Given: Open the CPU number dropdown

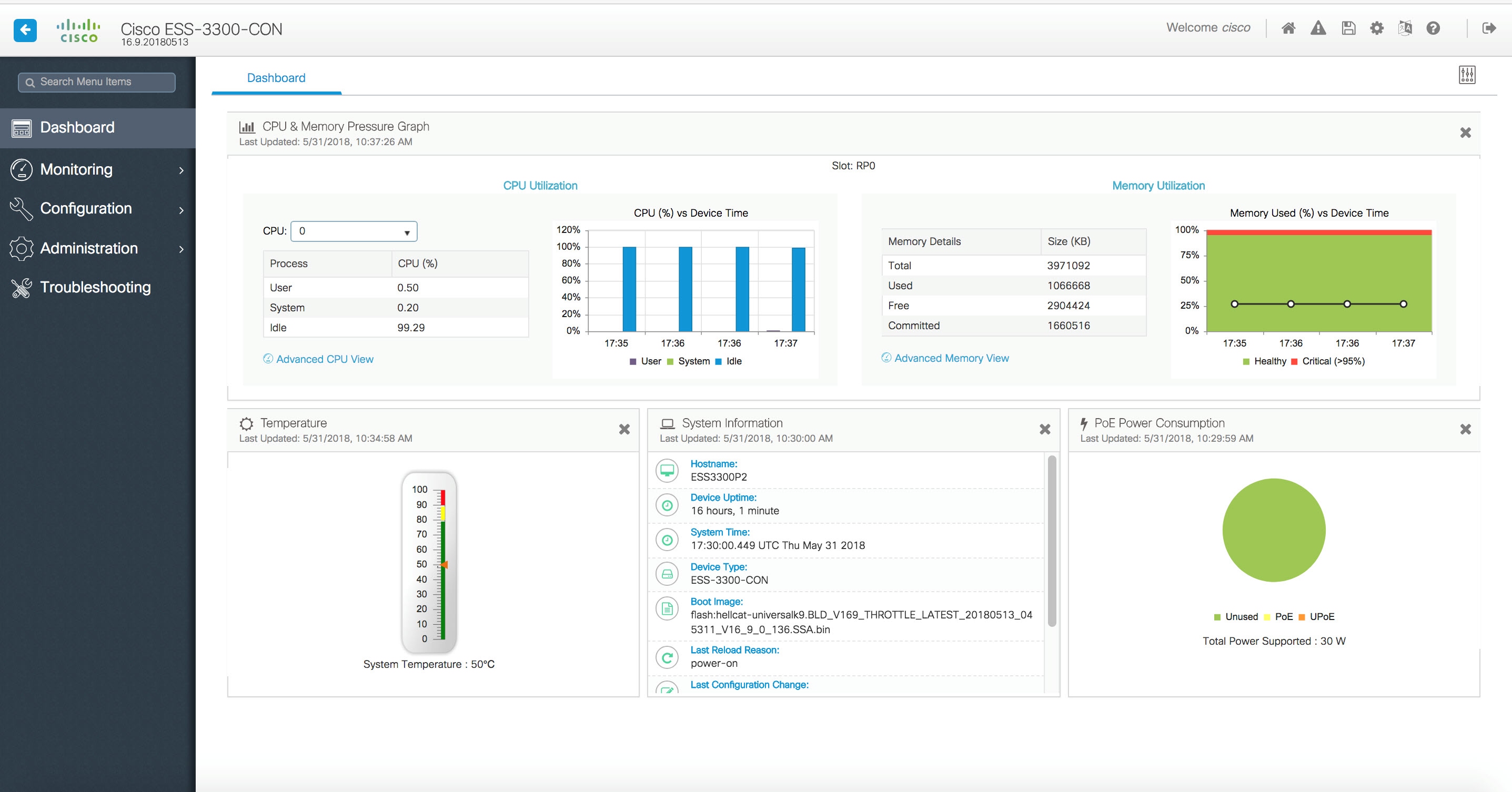Looking at the screenshot, I should tap(354, 231).
